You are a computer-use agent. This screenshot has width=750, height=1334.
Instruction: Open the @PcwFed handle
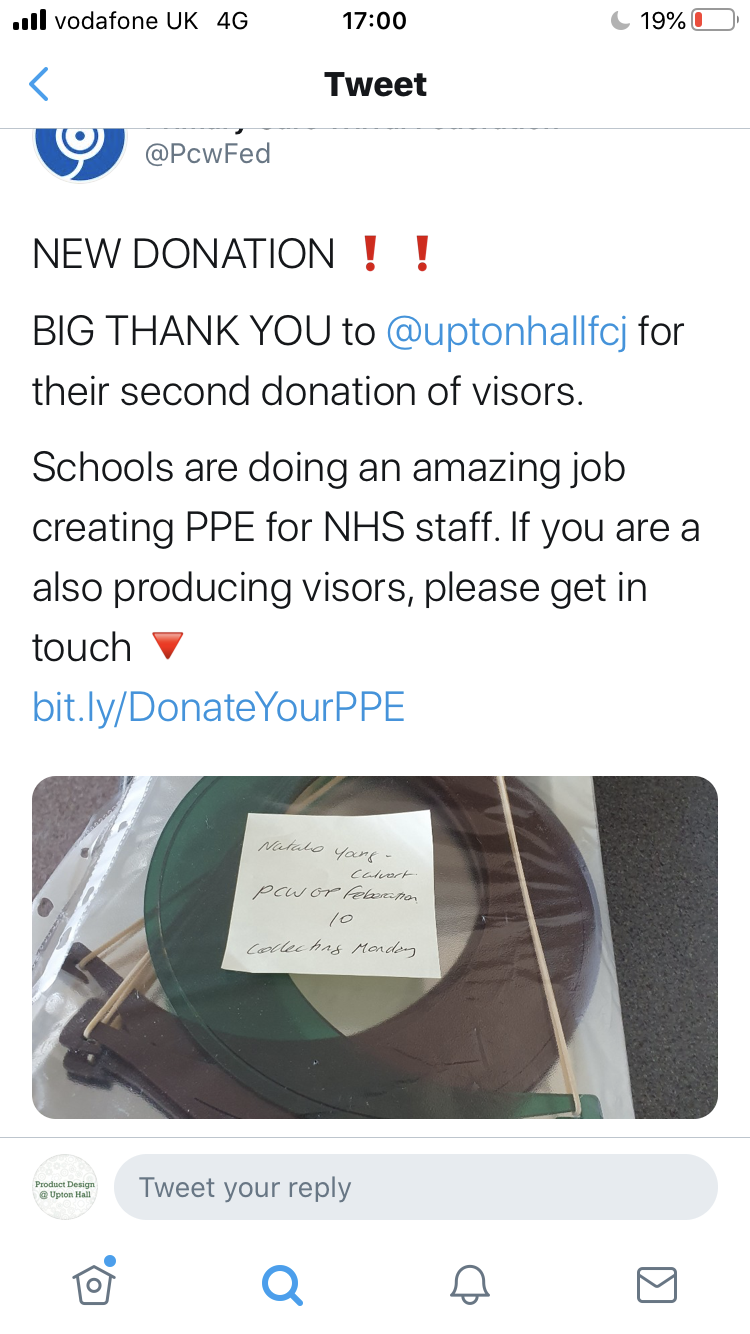(208, 154)
